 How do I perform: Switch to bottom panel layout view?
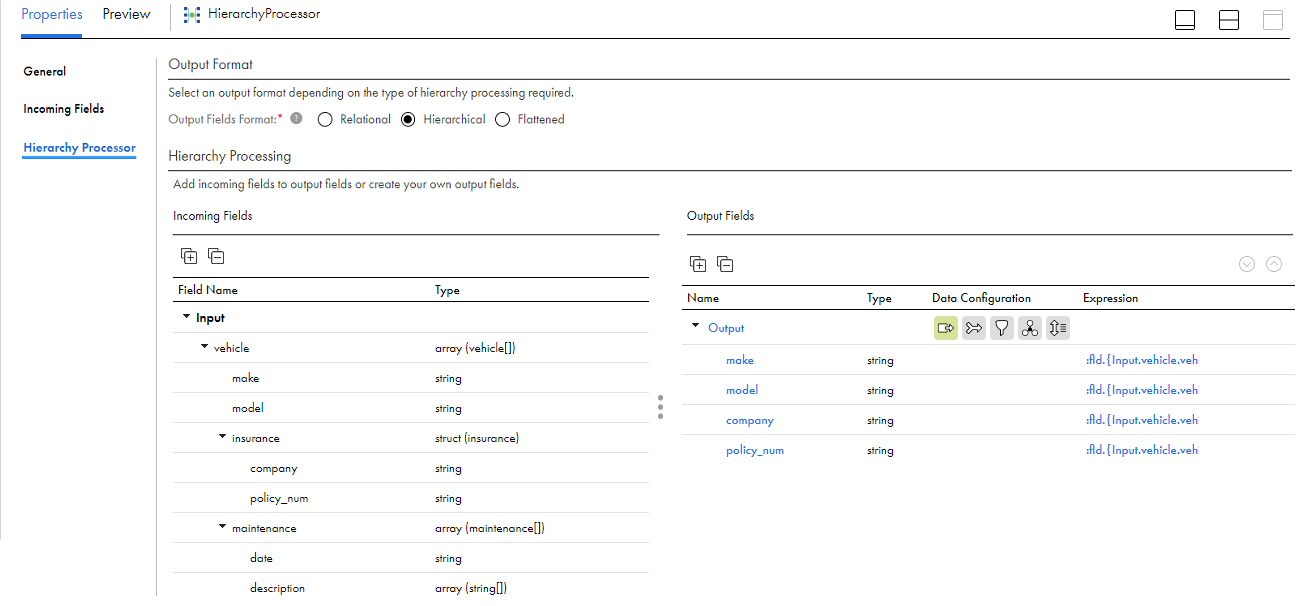point(1185,20)
